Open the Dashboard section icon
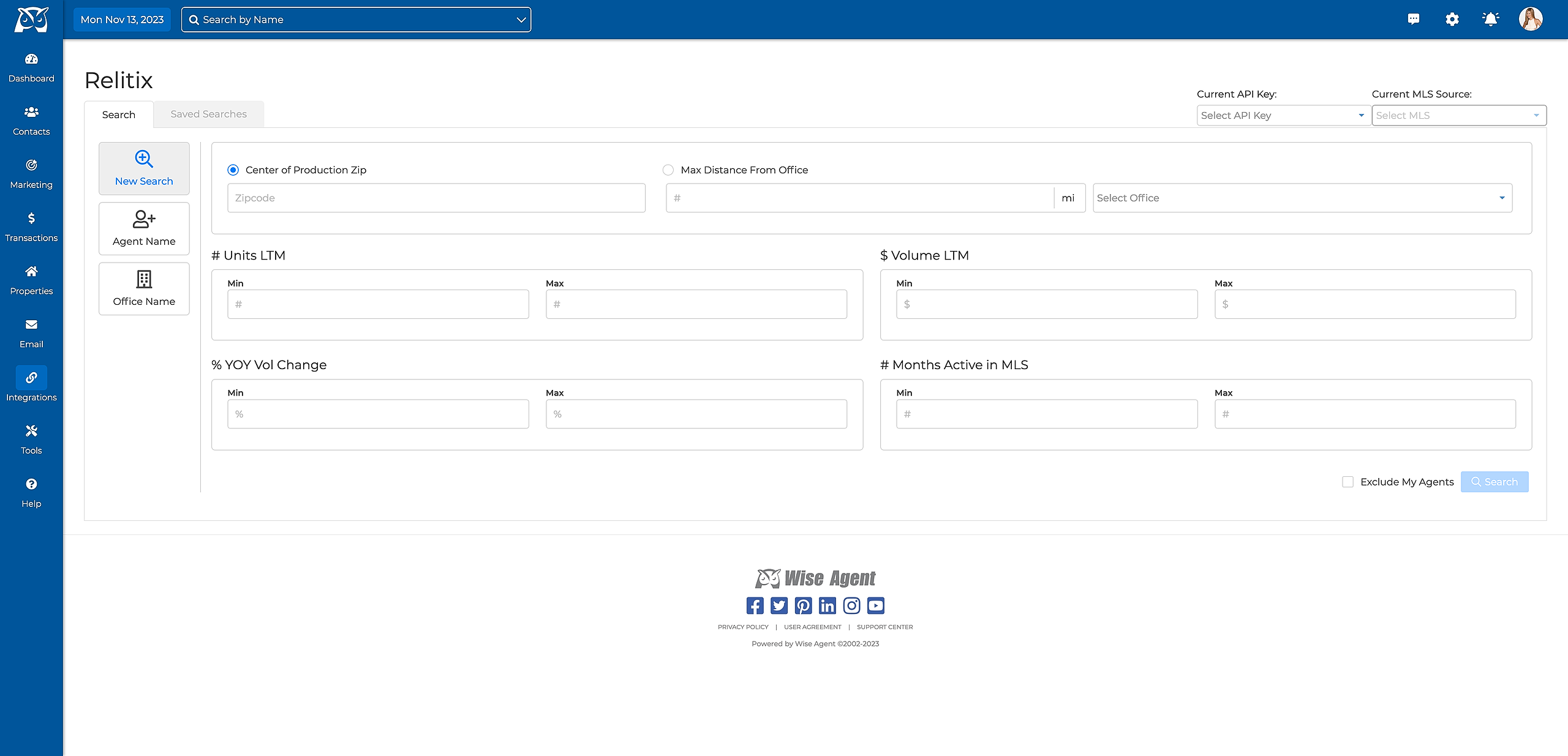Image resolution: width=1568 pixels, height=756 pixels. point(31,59)
